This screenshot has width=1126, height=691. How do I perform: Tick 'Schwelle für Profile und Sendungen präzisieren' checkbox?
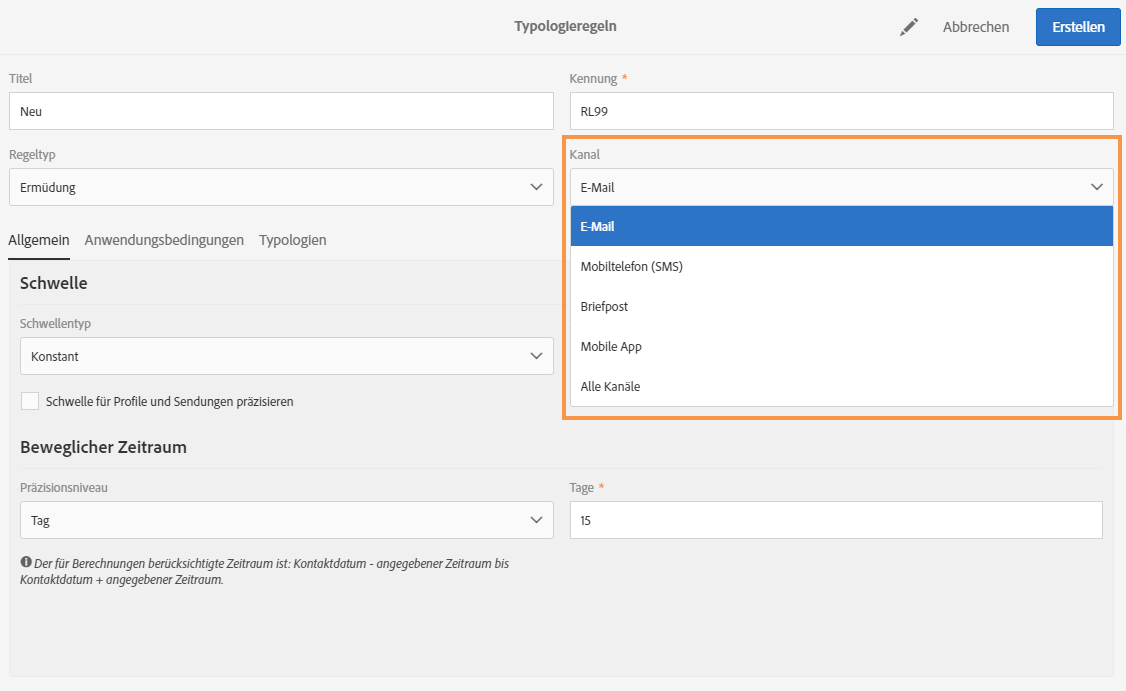(30, 401)
